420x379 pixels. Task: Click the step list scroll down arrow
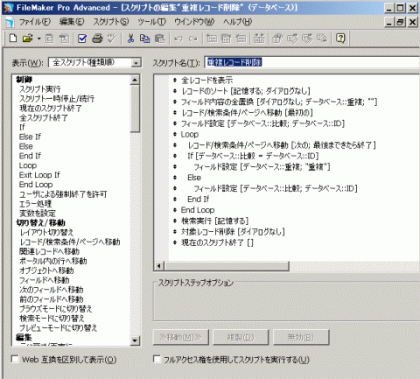coord(135,341)
